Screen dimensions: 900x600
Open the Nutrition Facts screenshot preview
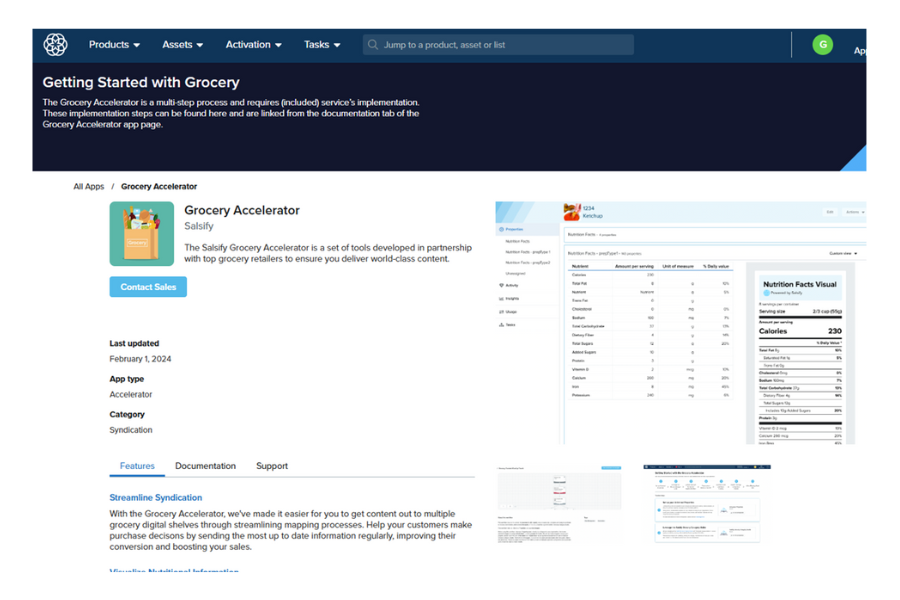(x=680, y=323)
